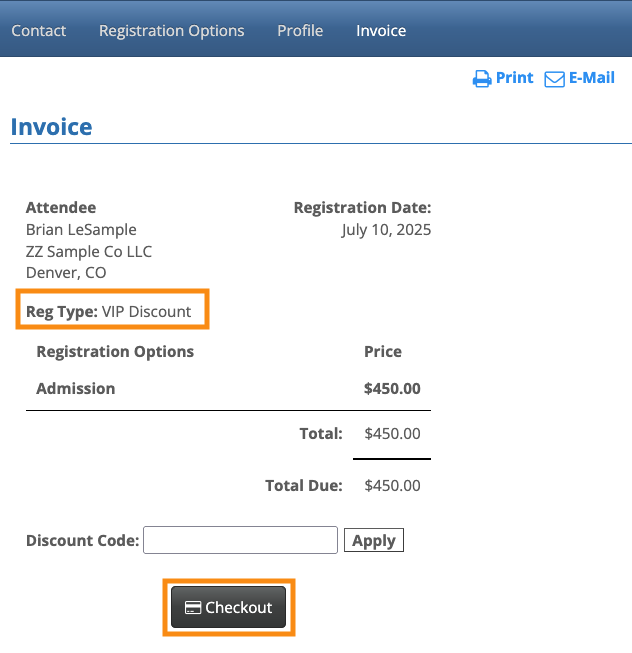This screenshot has width=632, height=653.
Task: Click the attendee name Brian LeSample
Action: [81, 230]
